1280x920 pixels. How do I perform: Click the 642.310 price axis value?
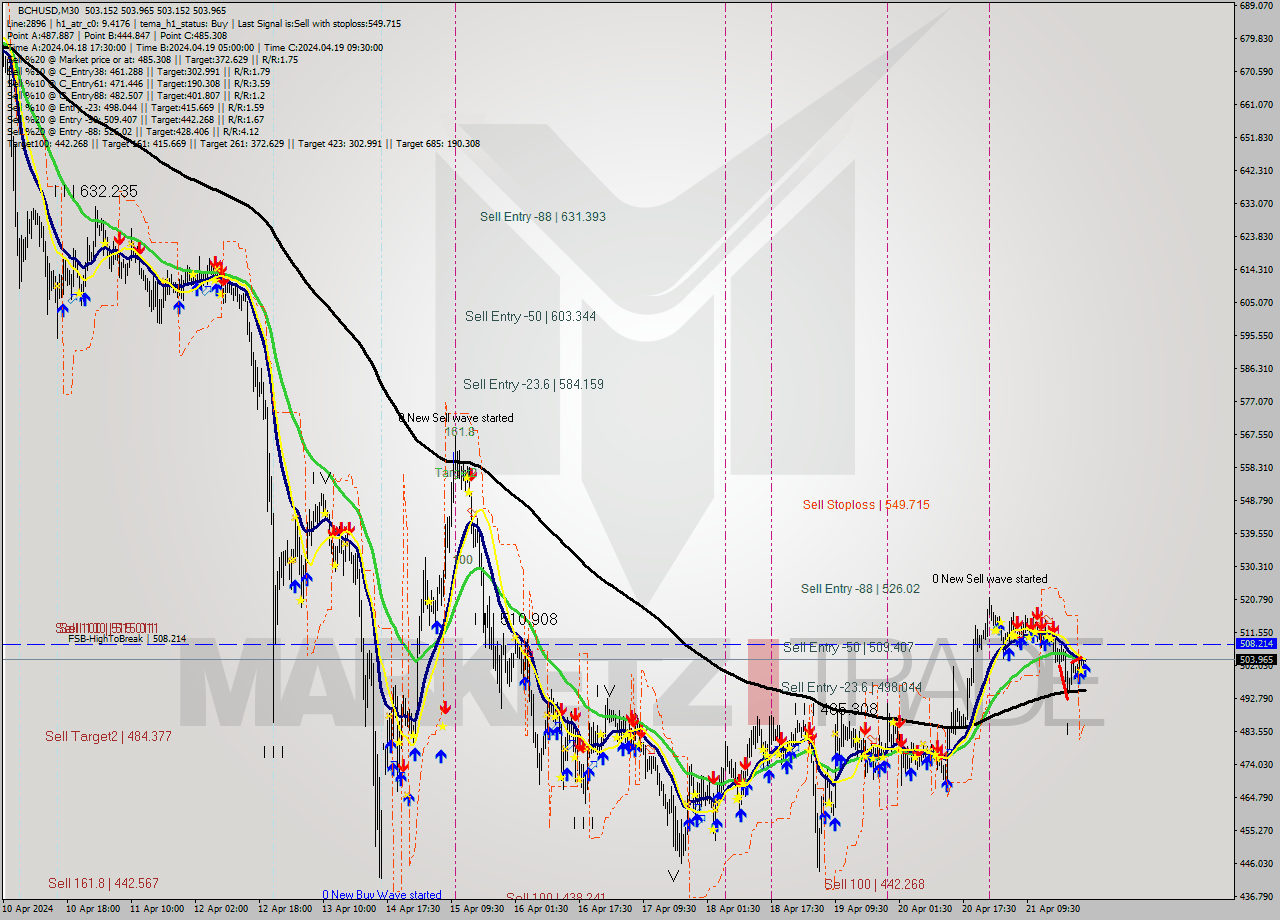click(1256, 171)
